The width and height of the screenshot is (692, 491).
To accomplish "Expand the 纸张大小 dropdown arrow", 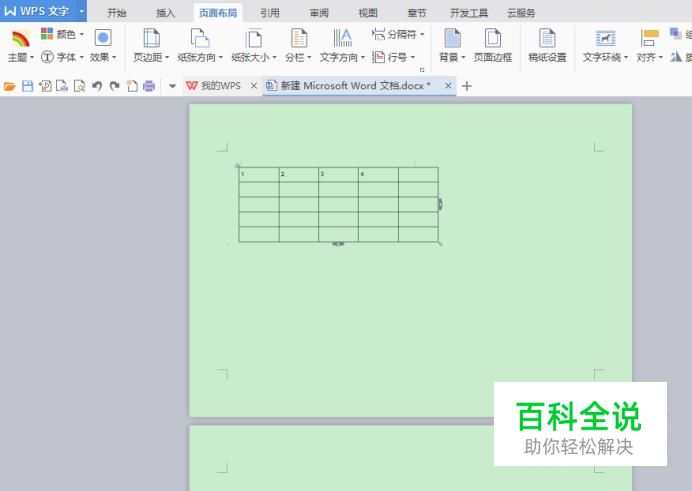I will (275, 57).
